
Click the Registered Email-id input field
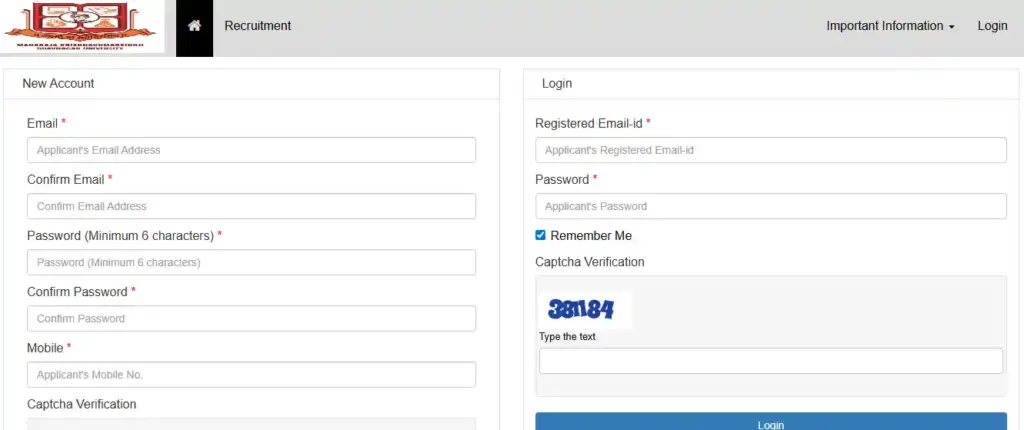click(x=770, y=150)
